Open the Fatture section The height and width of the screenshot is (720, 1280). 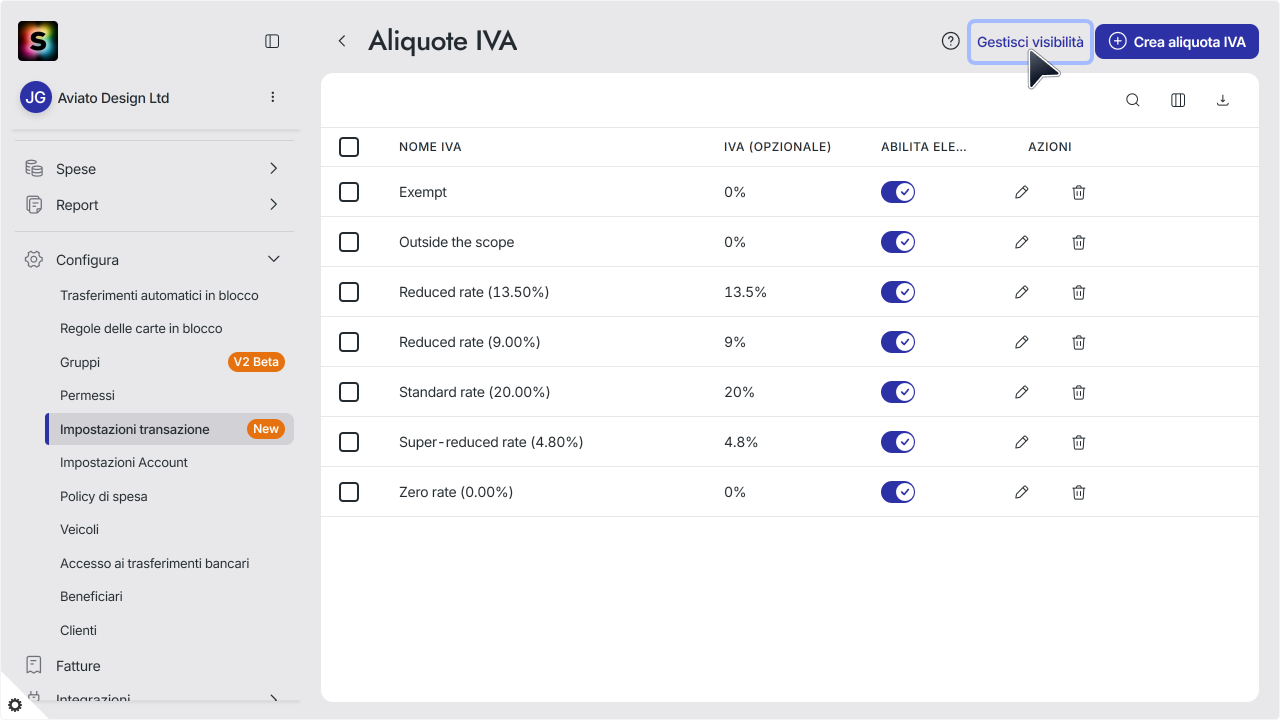(x=78, y=665)
